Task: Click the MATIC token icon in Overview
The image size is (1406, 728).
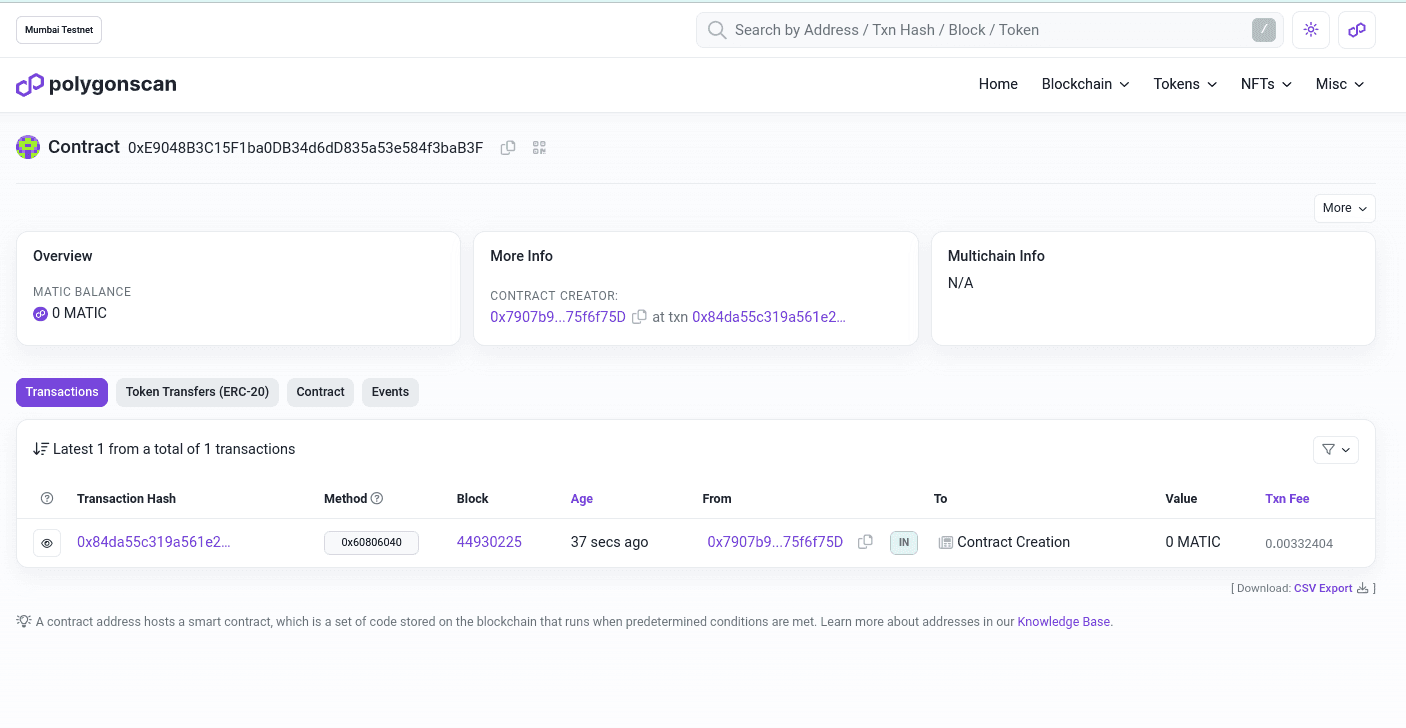Action: click(41, 314)
